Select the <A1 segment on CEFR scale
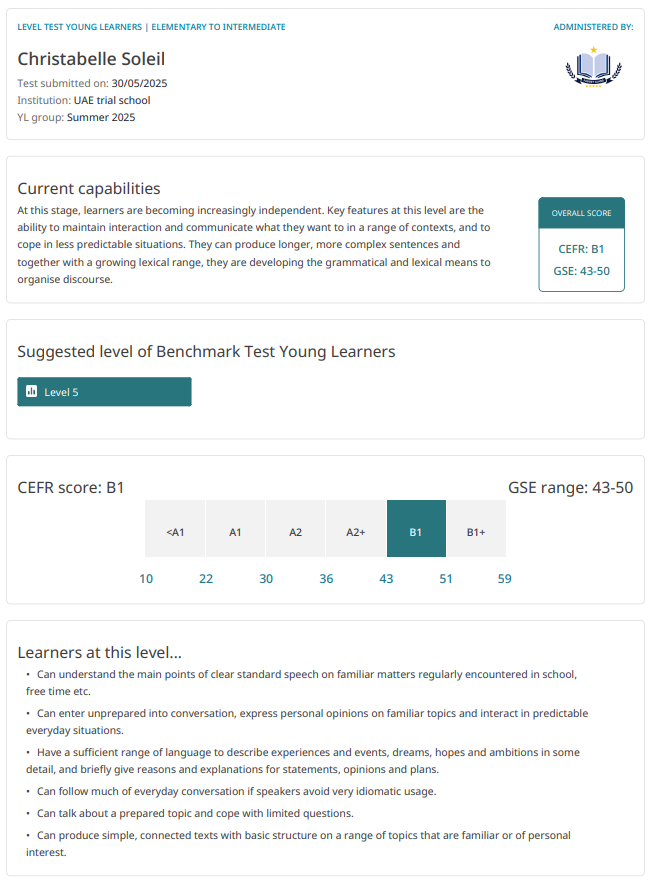This screenshot has width=651, height=881. point(175,532)
